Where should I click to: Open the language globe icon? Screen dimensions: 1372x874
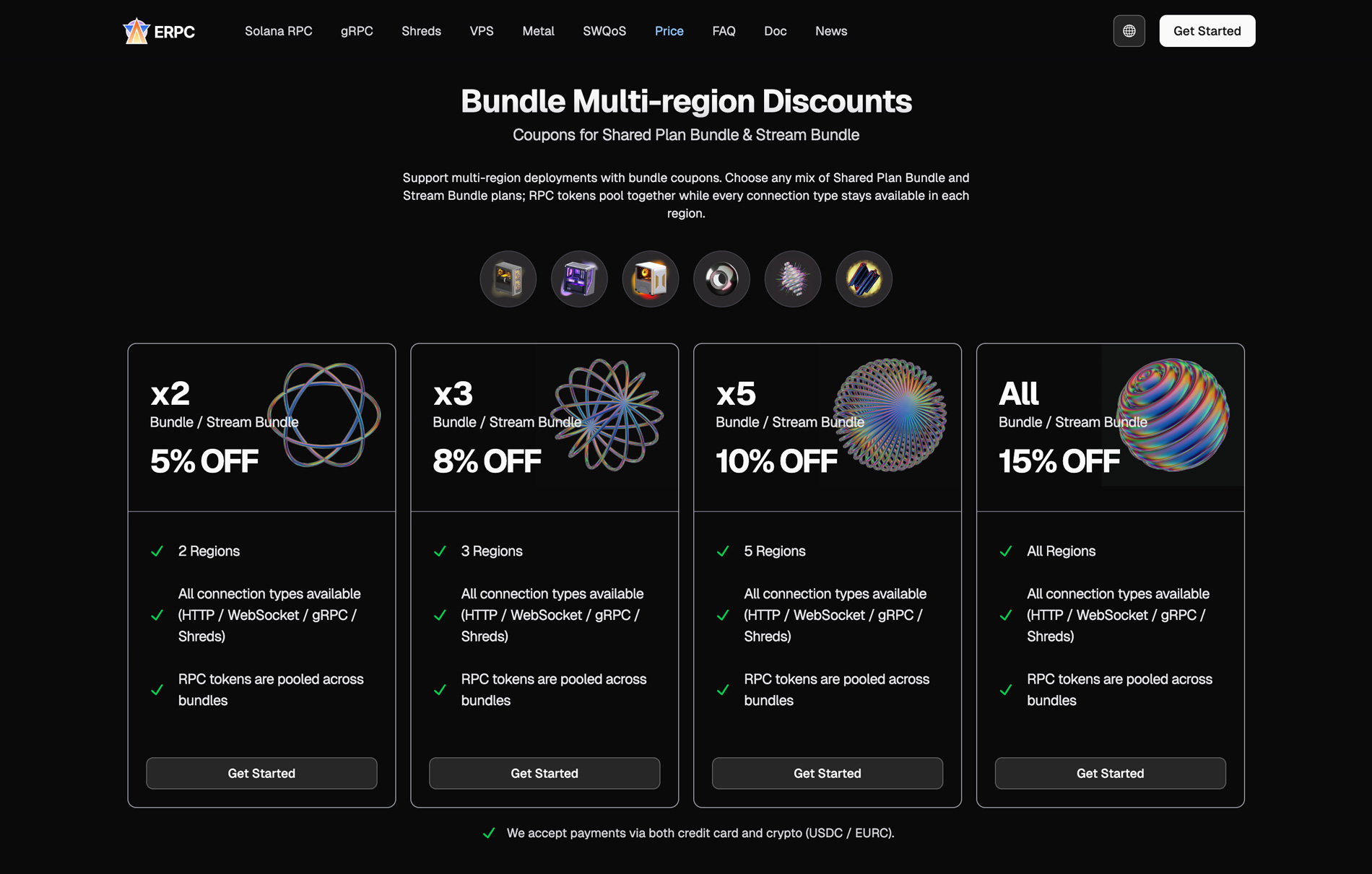(x=1129, y=31)
